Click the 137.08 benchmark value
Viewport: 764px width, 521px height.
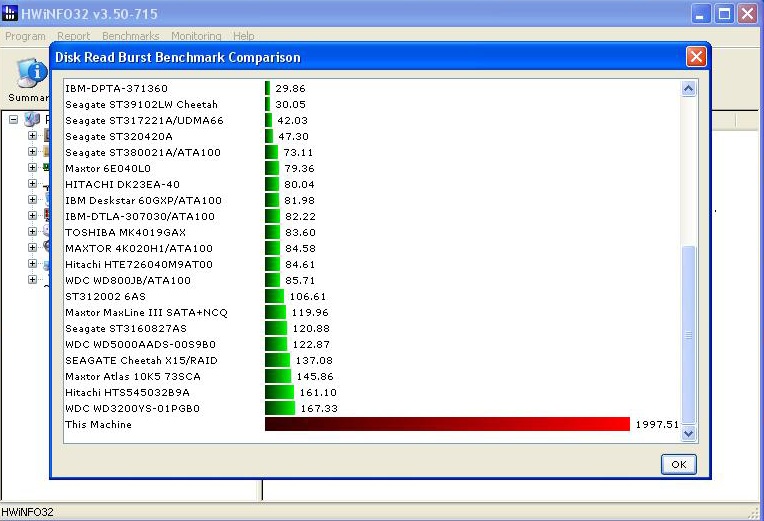coord(314,361)
